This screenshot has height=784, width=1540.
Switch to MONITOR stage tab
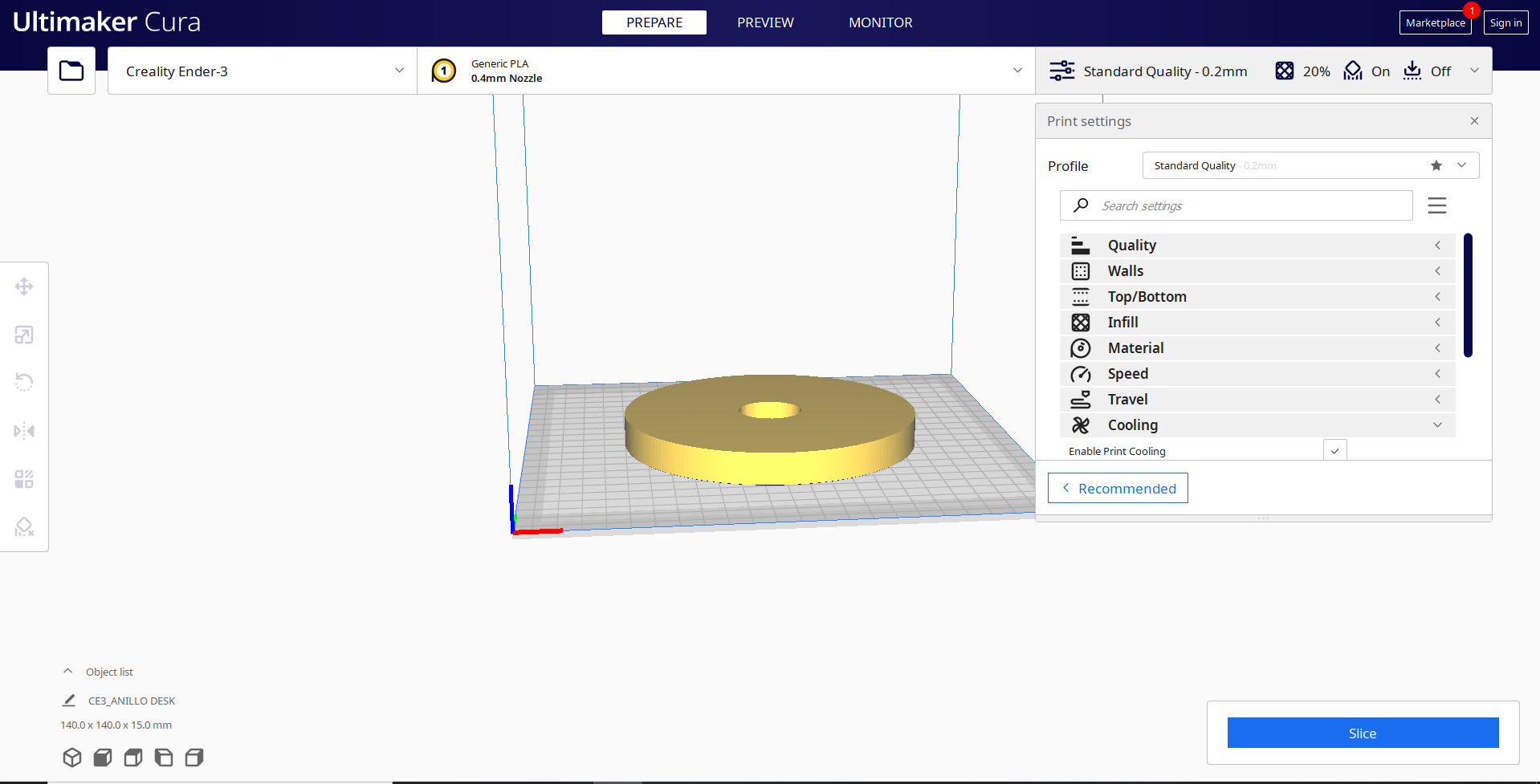881,22
